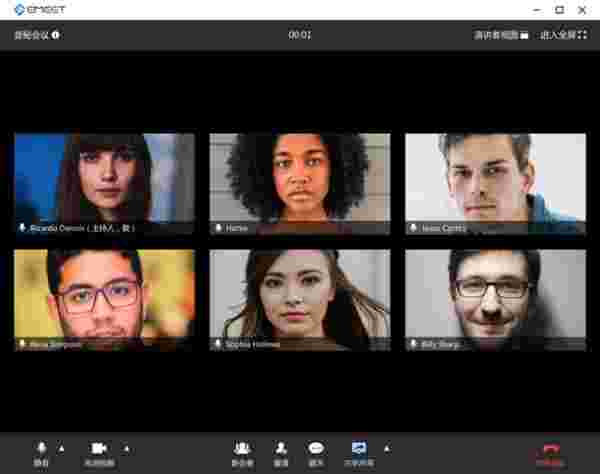The height and width of the screenshot is (474, 600).
Task: Click the mic icon on Ricardo's tile
Action: point(22,228)
